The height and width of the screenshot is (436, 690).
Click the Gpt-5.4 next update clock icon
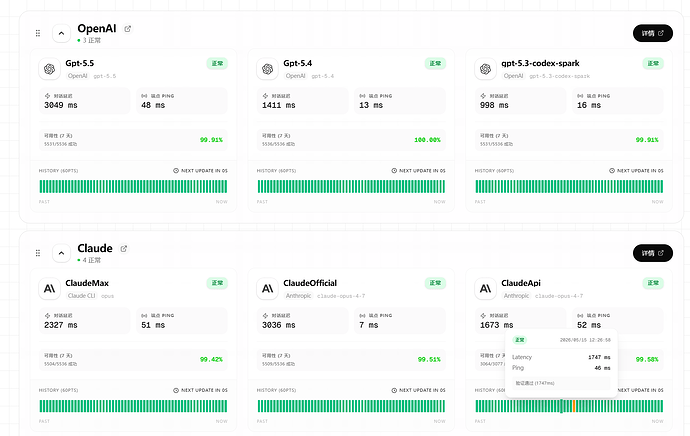coord(394,171)
